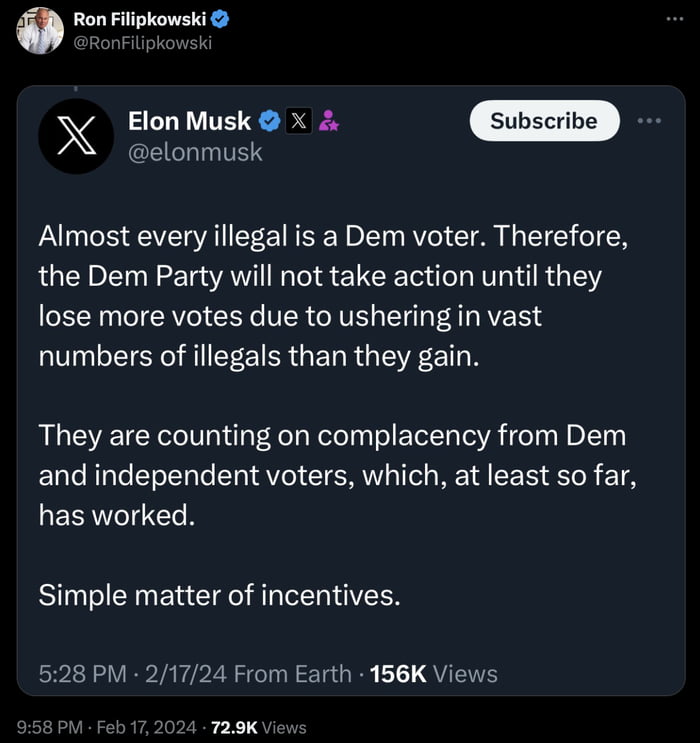This screenshot has height=743, width=700.
Task: Click the "From Earth" location label
Action: point(291,674)
